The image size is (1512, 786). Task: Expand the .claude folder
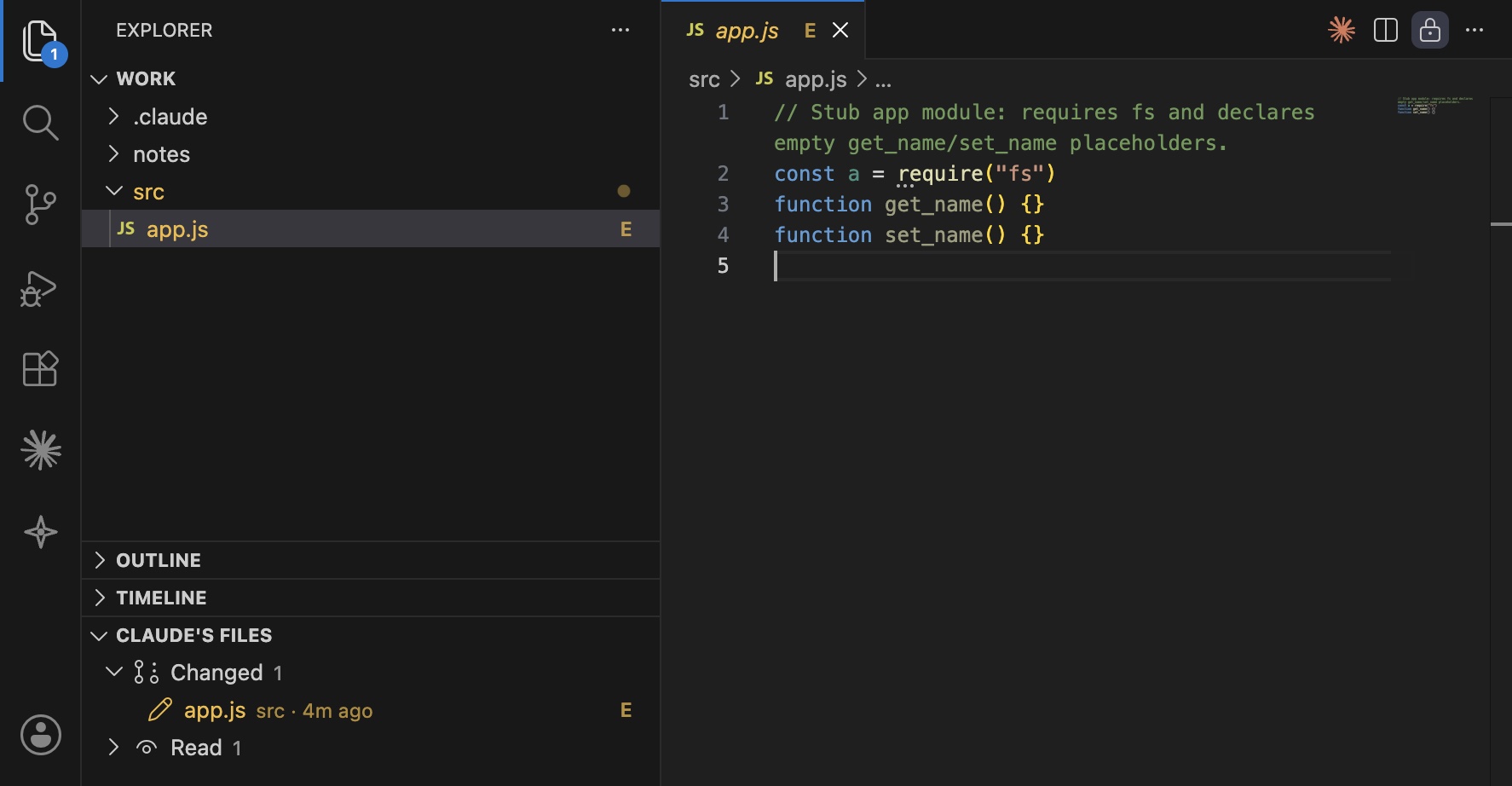coord(371,116)
